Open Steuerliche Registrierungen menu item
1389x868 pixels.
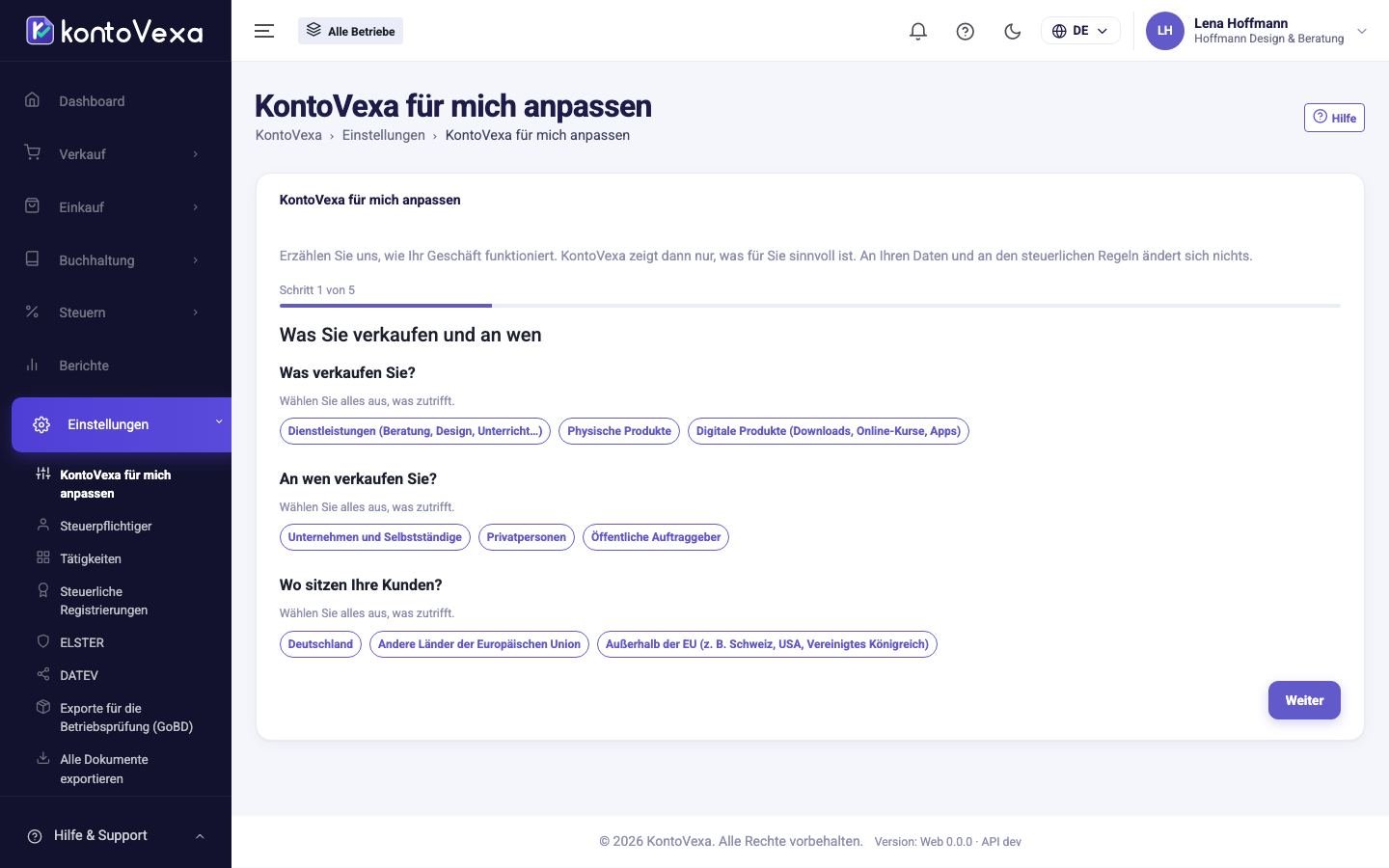coord(103,601)
